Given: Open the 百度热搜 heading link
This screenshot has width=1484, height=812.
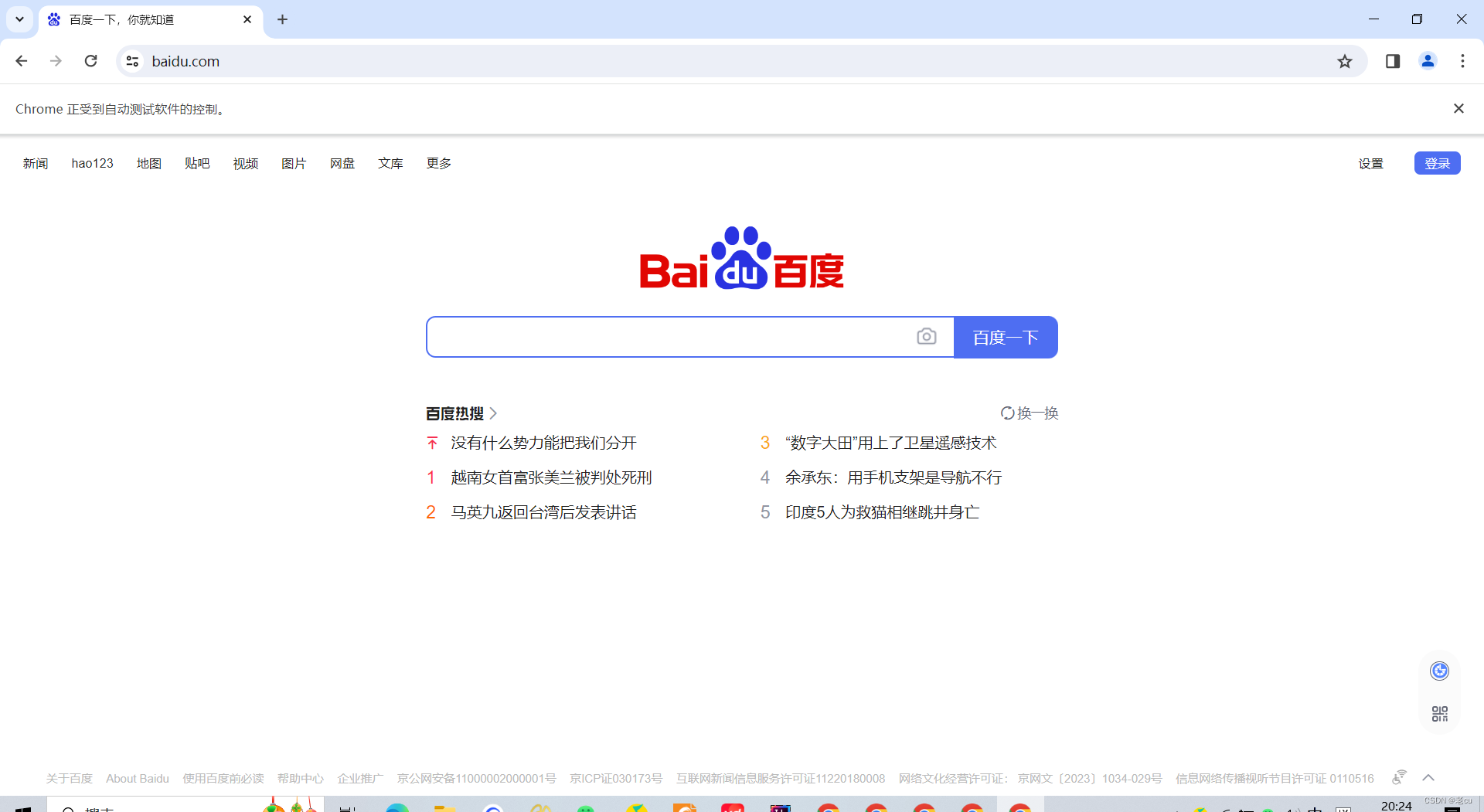Looking at the screenshot, I should coord(461,413).
